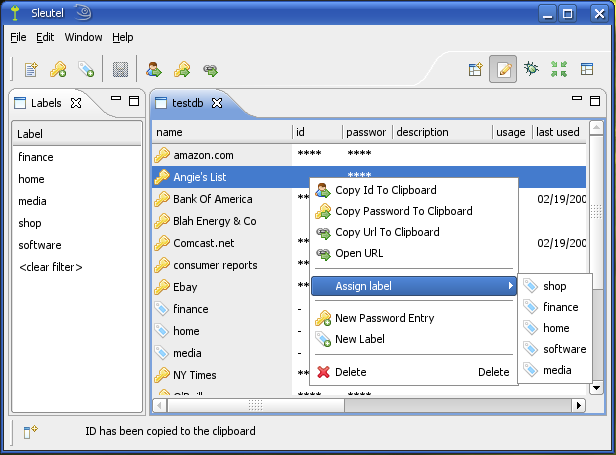Click the green bug icon in the top-right toolbar
The width and height of the screenshot is (616, 455).
(x=532, y=70)
